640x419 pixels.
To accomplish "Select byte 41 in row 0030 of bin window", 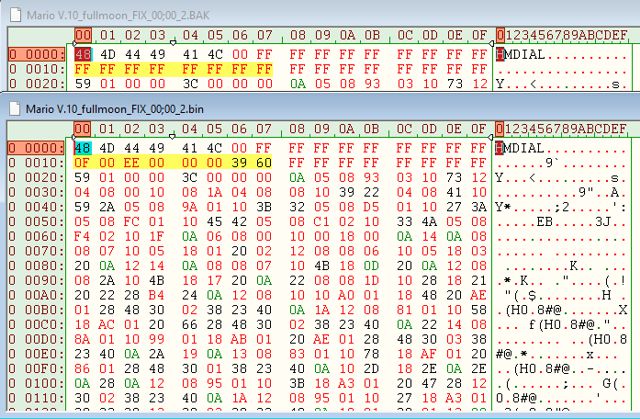I will click(x=454, y=192).
